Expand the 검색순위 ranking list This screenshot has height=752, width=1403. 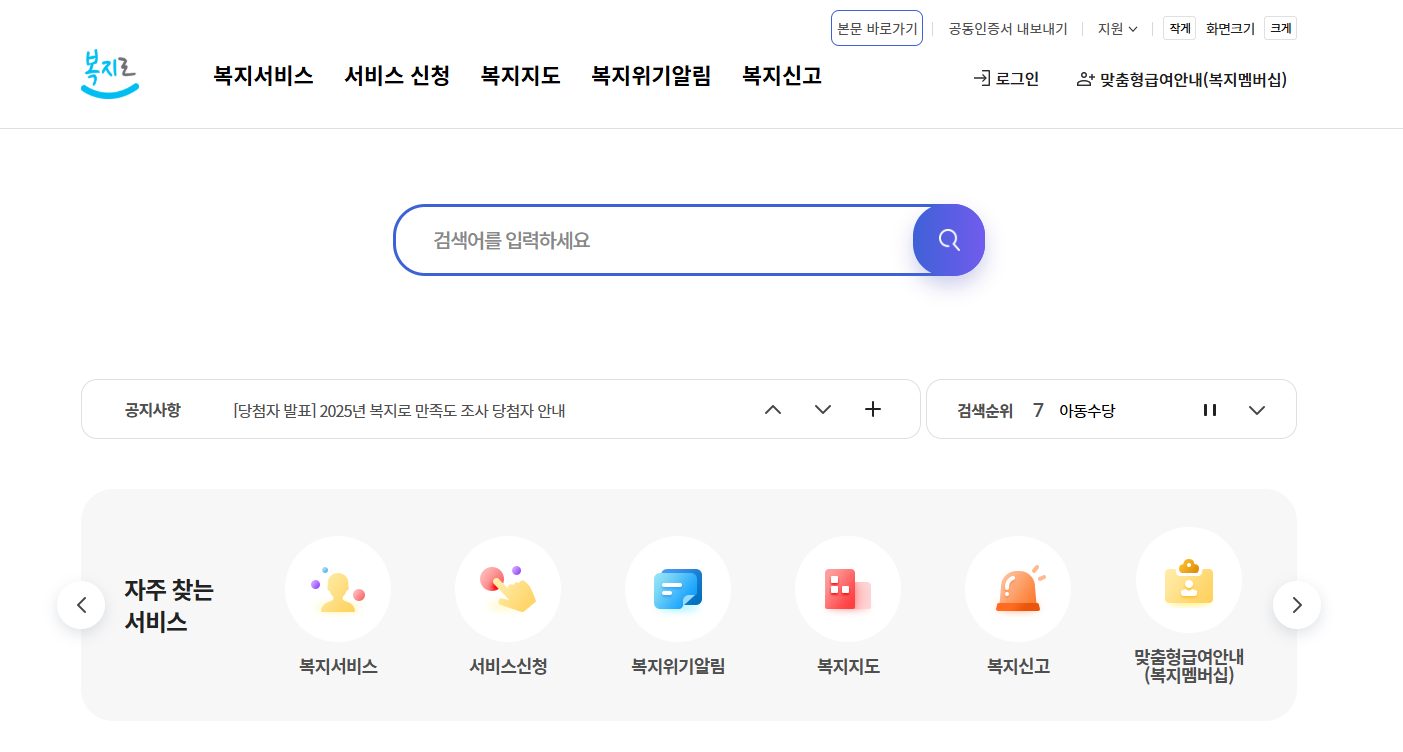click(1257, 409)
